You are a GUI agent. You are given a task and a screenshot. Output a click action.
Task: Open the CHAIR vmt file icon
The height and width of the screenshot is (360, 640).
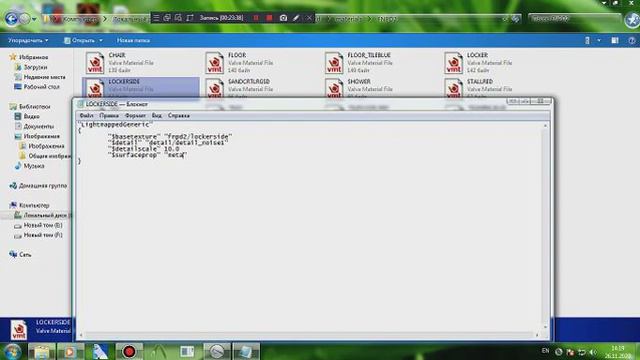tap(95, 63)
